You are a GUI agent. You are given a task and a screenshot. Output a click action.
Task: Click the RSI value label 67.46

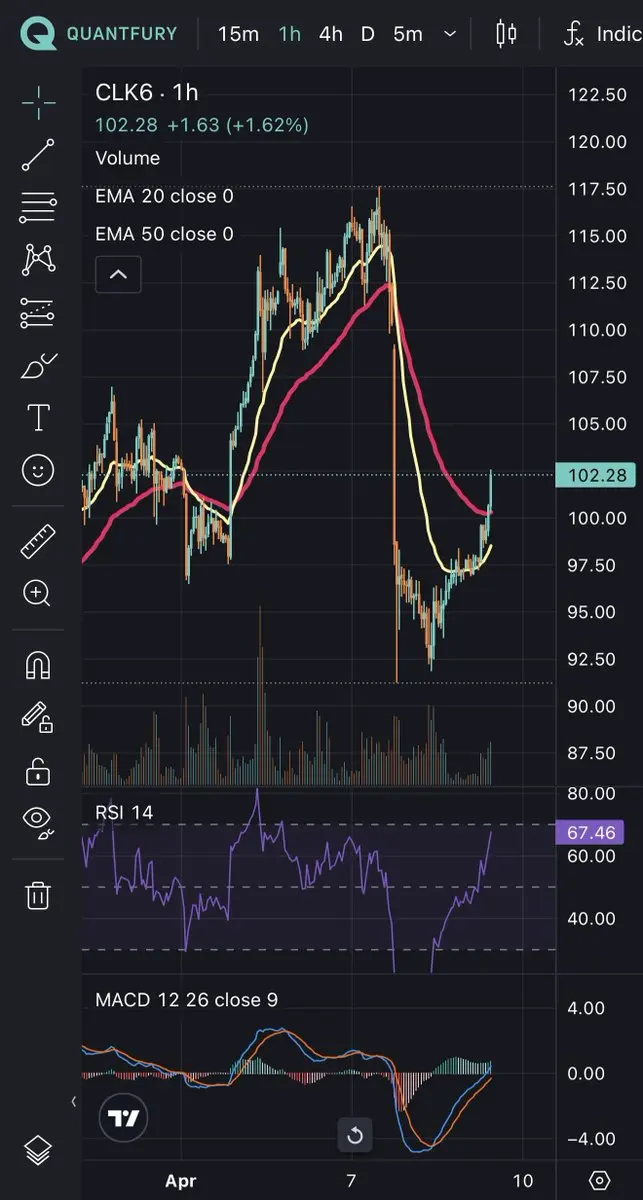pyautogui.click(x=589, y=833)
